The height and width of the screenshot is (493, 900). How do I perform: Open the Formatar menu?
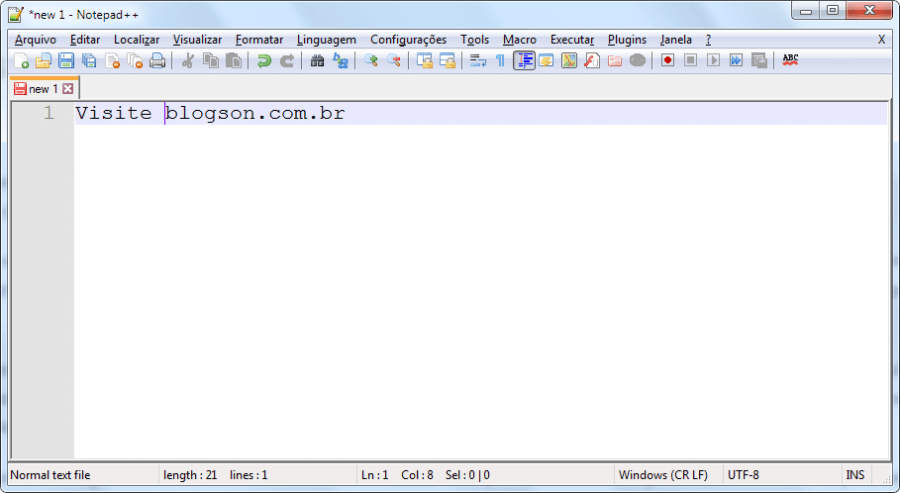[259, 40]
